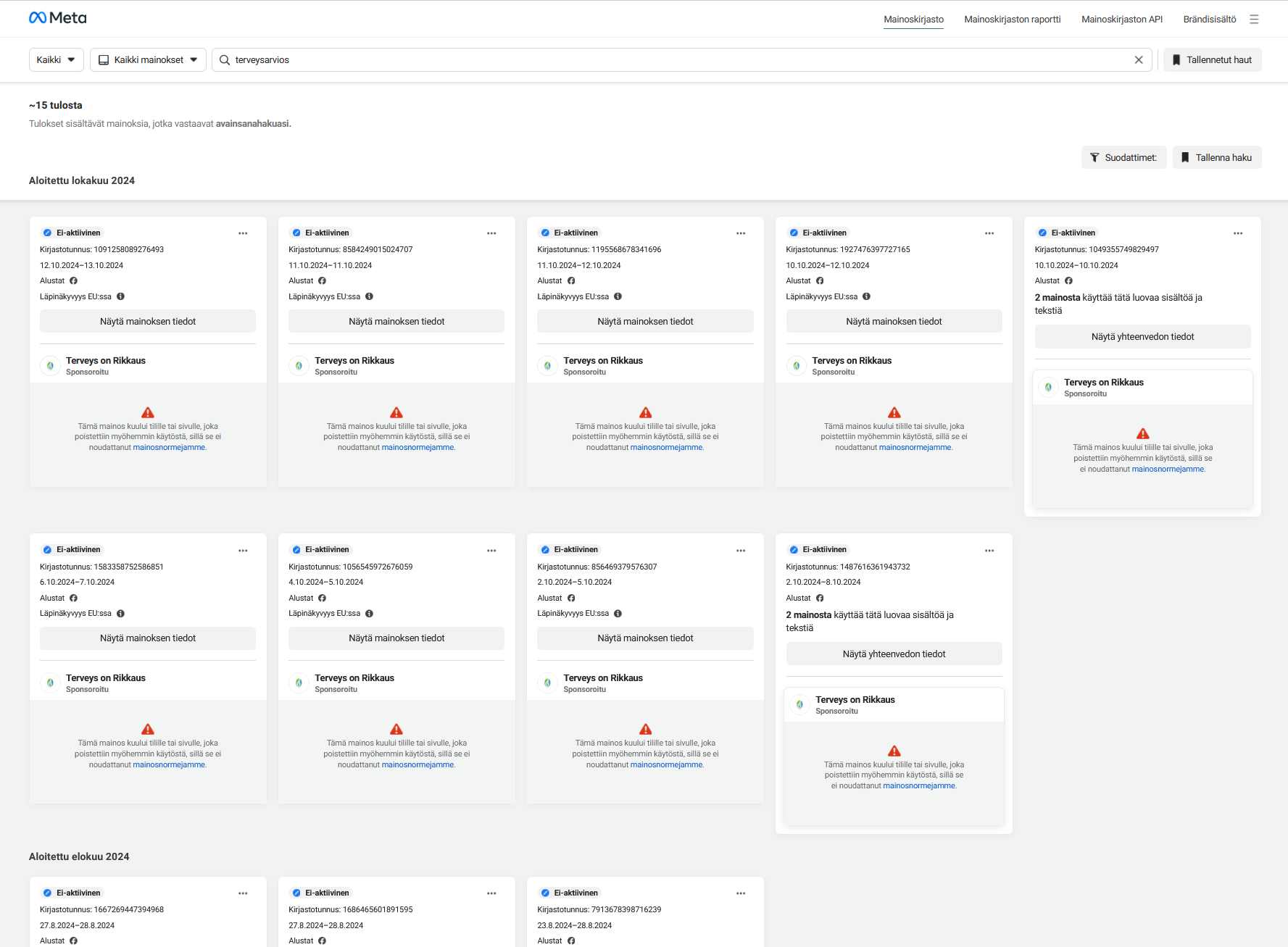
Task: Show ad details for ad 1195568678341696
Action: tap(645, 322)
